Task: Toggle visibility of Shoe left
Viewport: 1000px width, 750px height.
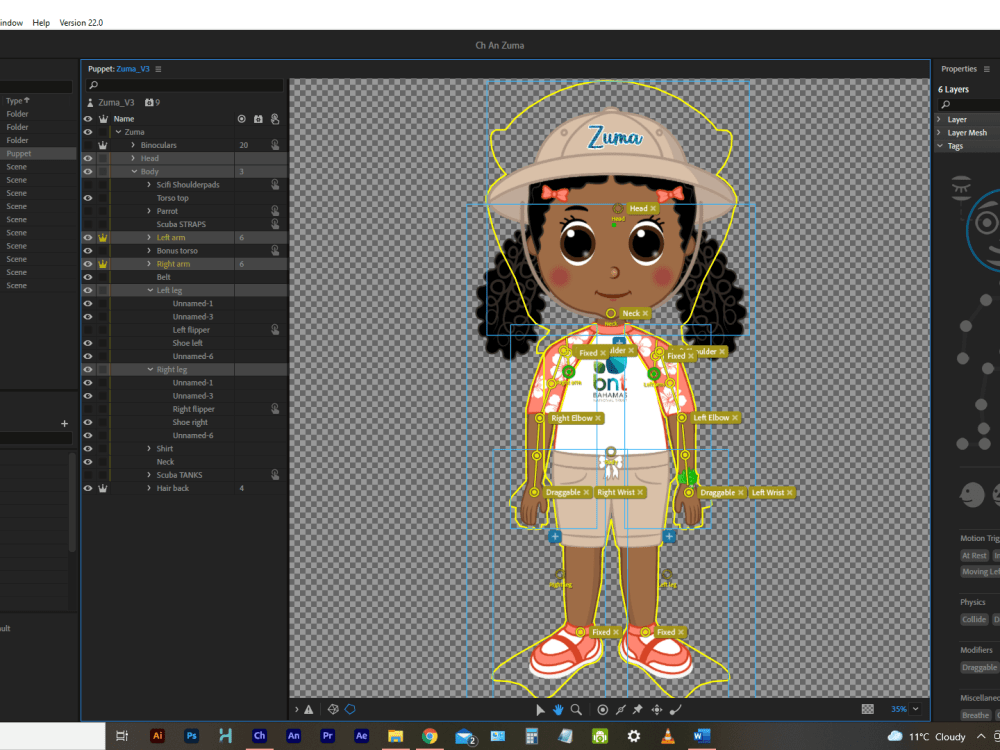Action: tap(88, 343)
